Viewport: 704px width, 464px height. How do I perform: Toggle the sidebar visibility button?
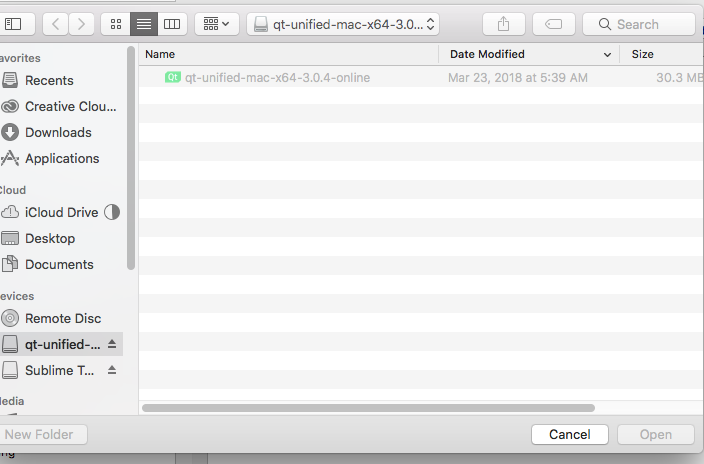click(15, 24)
